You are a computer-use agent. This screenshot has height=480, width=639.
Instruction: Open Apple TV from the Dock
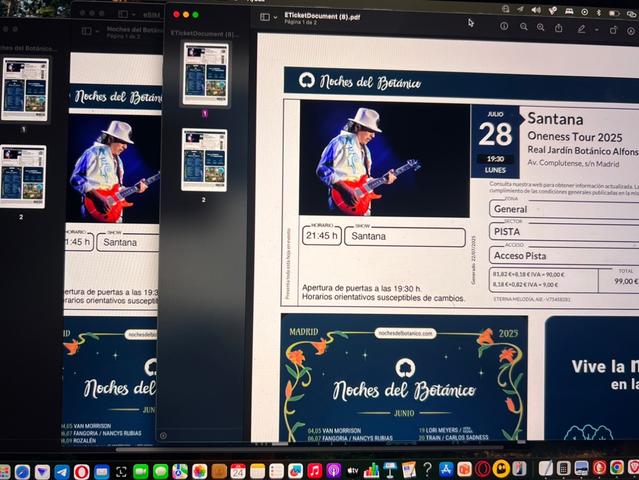point(353,471)
